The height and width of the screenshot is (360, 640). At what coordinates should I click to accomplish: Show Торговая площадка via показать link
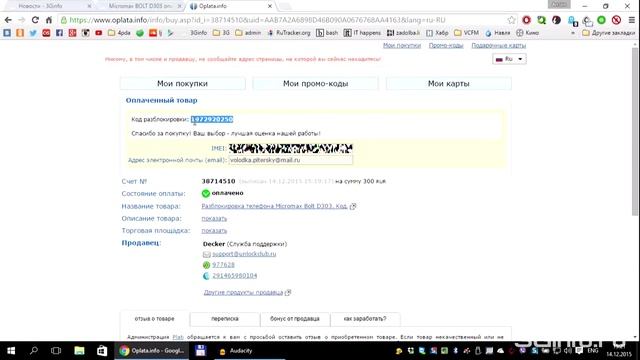point(214,231)
